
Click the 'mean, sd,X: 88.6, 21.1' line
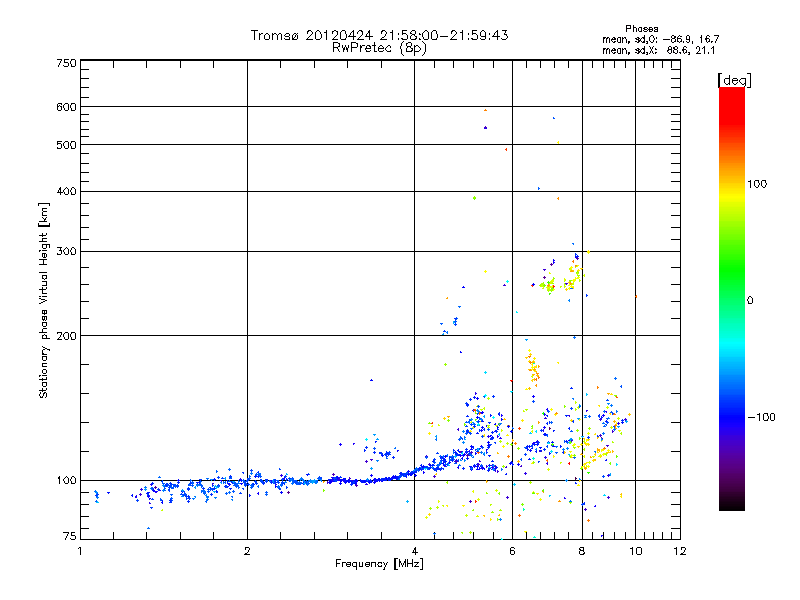coord(658,50)
